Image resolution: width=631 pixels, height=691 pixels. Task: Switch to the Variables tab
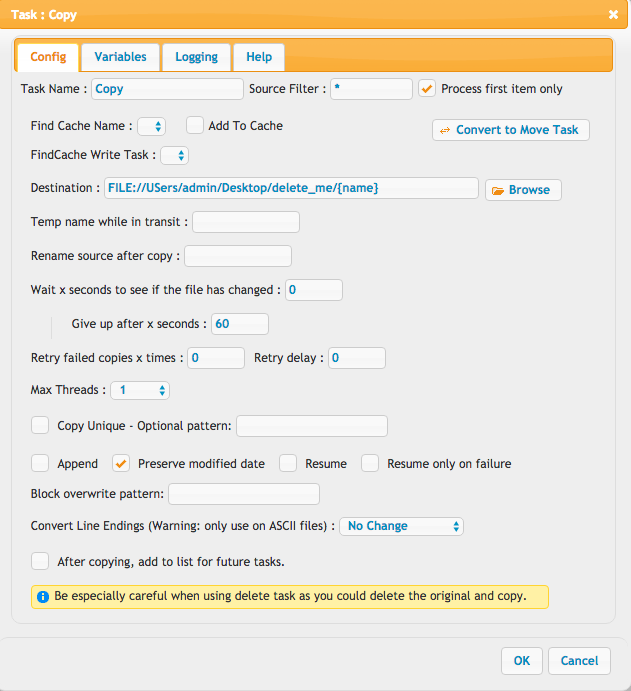pyautogui.click(x=120, y=57)
